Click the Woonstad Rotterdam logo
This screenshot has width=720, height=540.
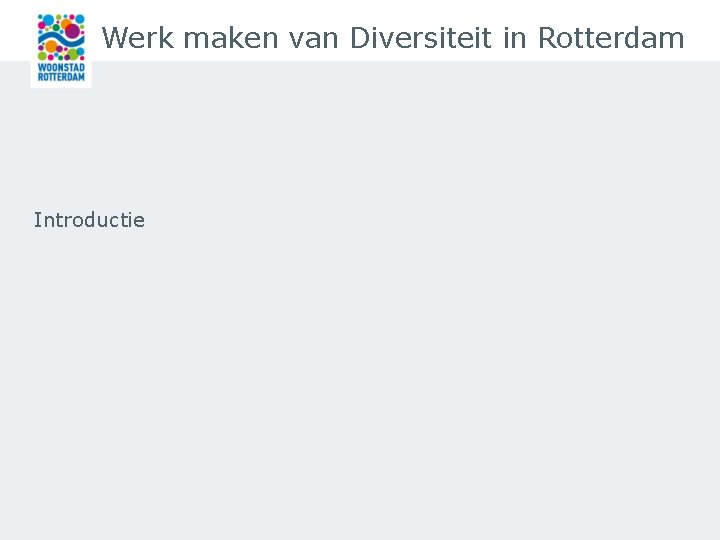61,49
